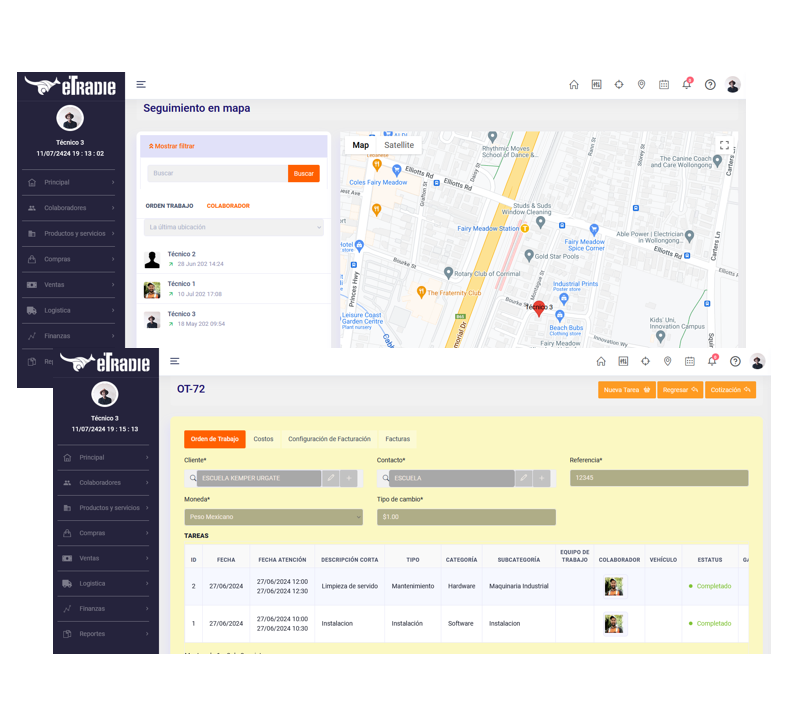Viewport: 791px width, 713px height.
Task: Click 'Tipo de cambio' field $1.00
Action: (466, 517)
